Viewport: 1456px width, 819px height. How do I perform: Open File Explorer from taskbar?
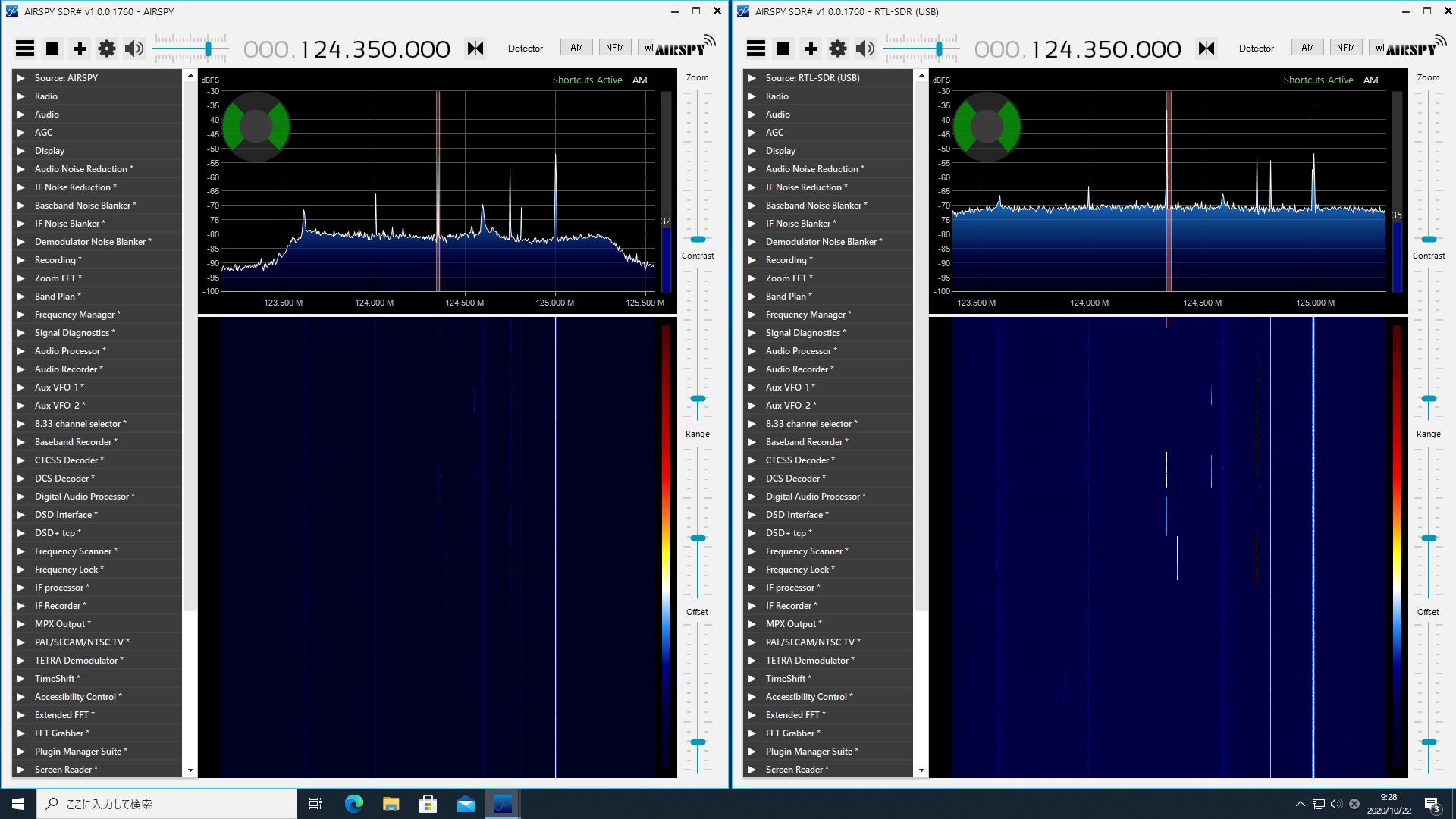pyautogui.click(x=391, y=804)
